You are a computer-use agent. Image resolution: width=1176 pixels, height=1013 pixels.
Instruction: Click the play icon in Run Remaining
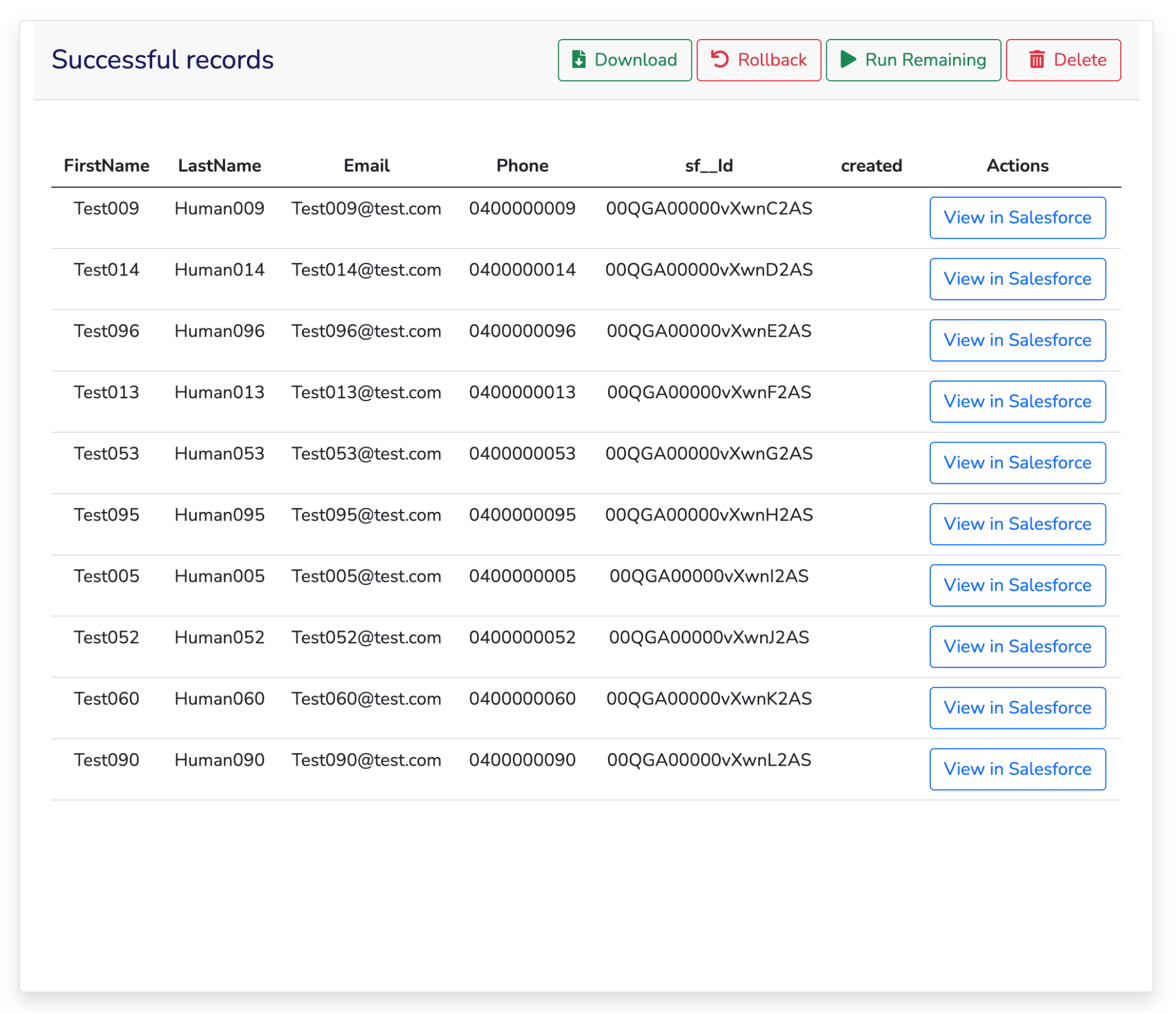click(x=848, y=59)
